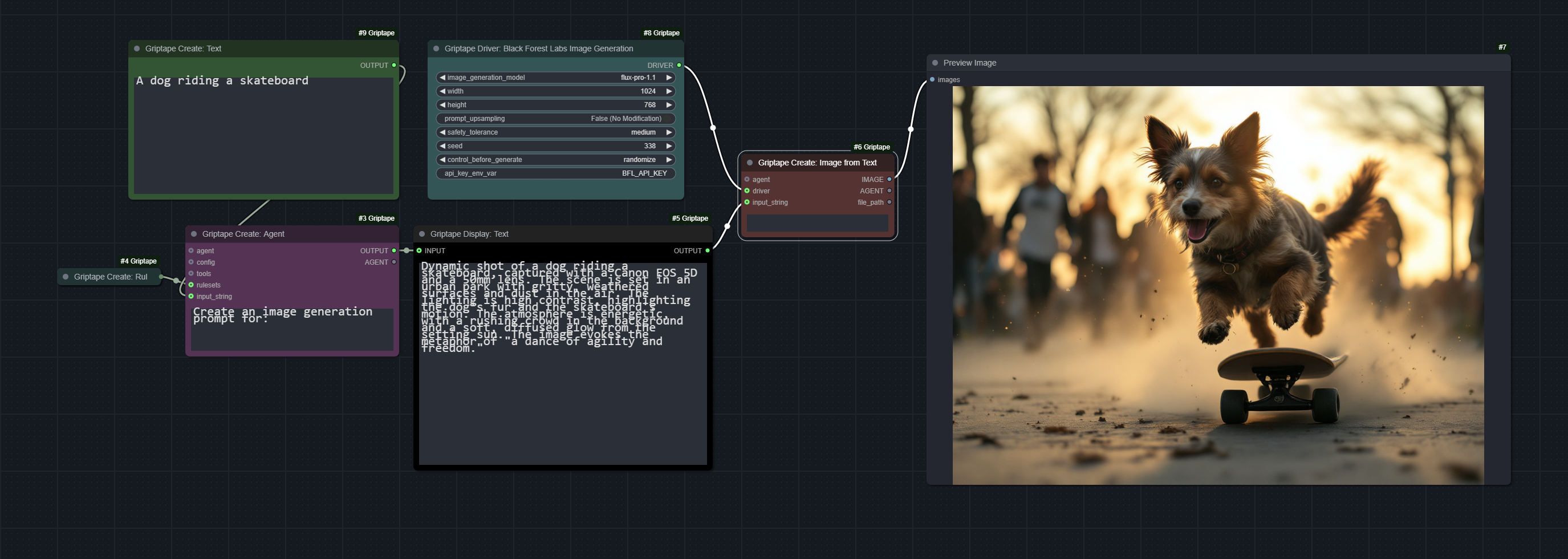Decrease width value with left arrow
The height and width of the screenshot is (559, 1568).
pyautogui.click(x=442, y=91)
